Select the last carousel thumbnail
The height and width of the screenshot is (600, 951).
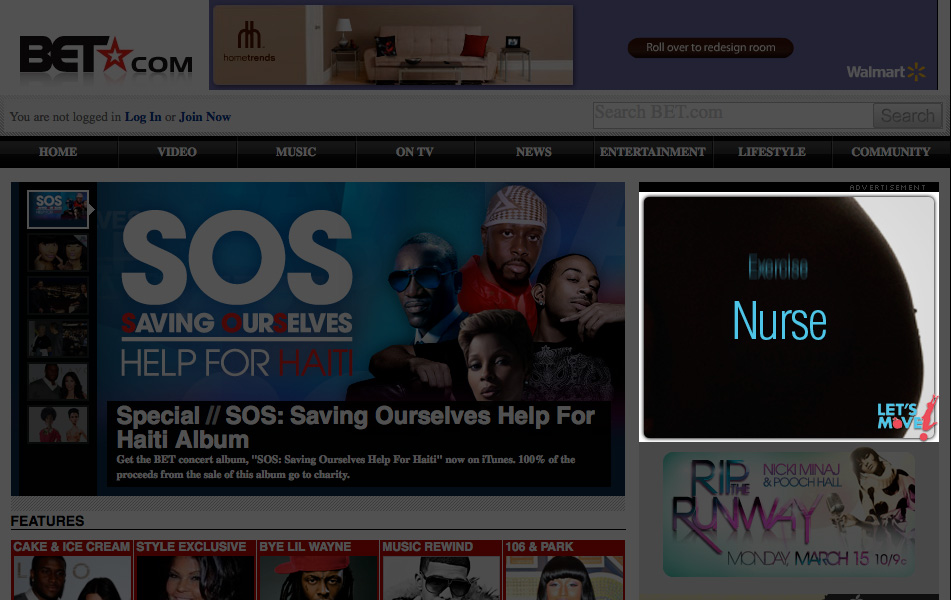click(x=58, y=425)
